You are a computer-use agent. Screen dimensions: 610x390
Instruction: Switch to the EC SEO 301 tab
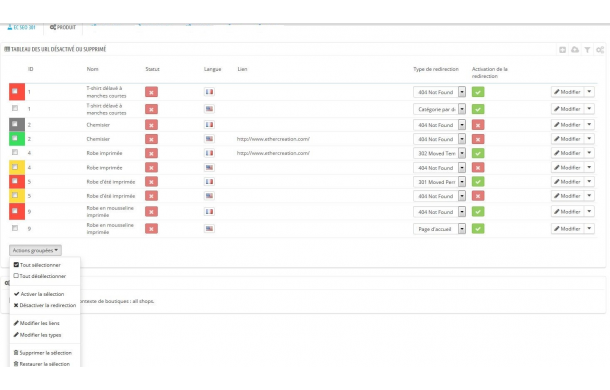(21, 27)
